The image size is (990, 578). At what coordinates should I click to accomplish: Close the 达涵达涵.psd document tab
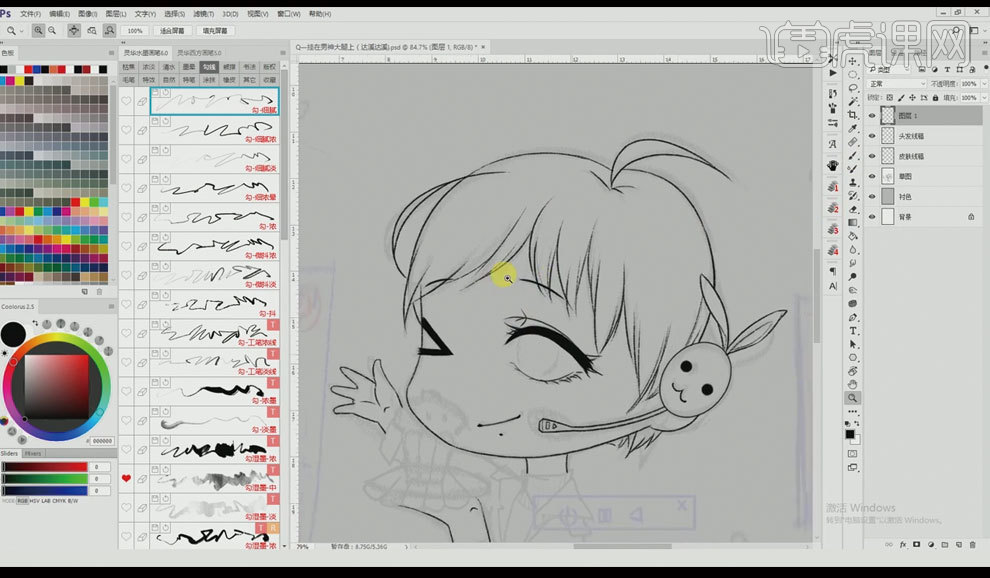(484, 47)
